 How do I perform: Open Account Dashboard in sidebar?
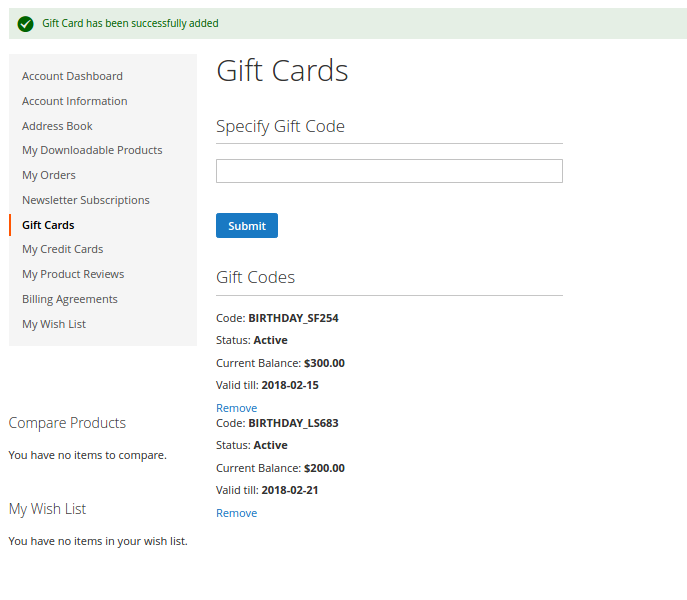[x=72, y=76]
